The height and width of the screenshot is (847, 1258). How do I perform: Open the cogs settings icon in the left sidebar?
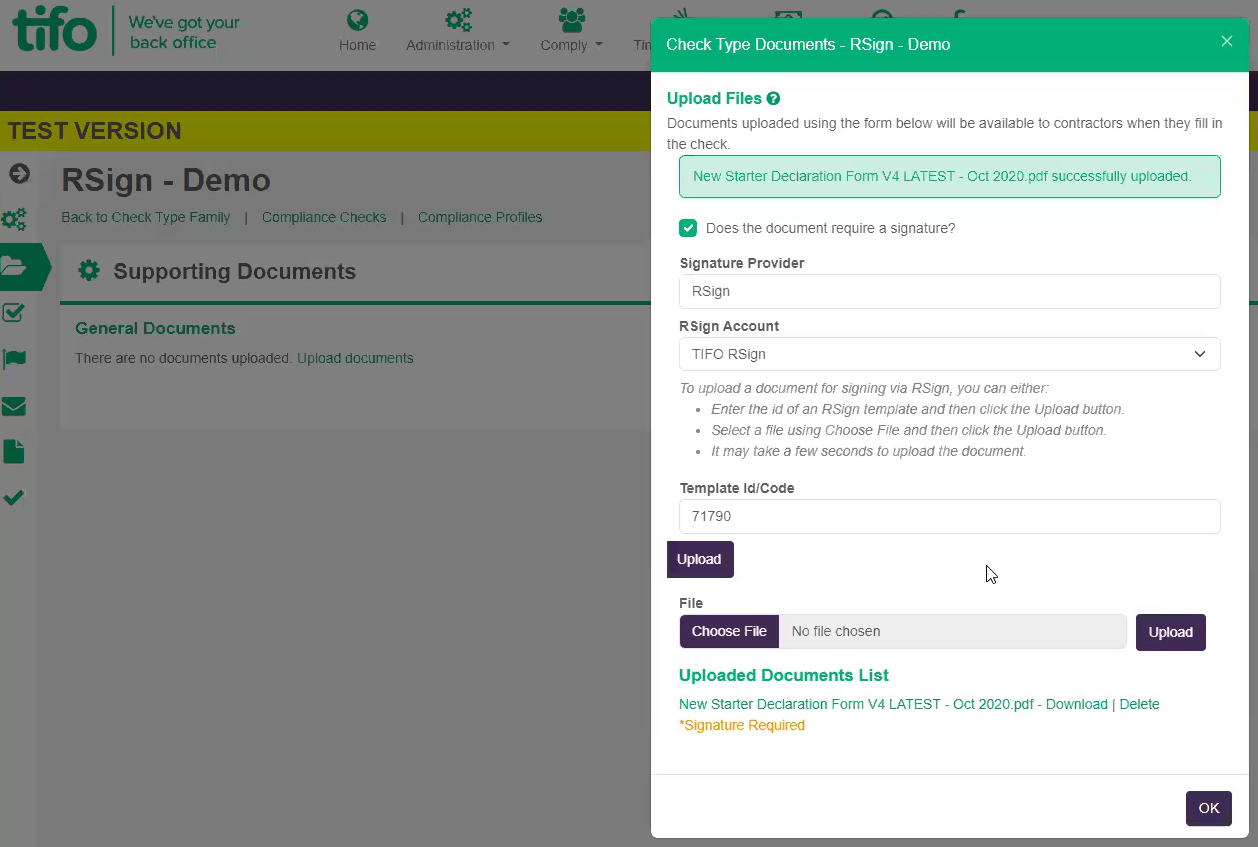(x=14, y=220)
